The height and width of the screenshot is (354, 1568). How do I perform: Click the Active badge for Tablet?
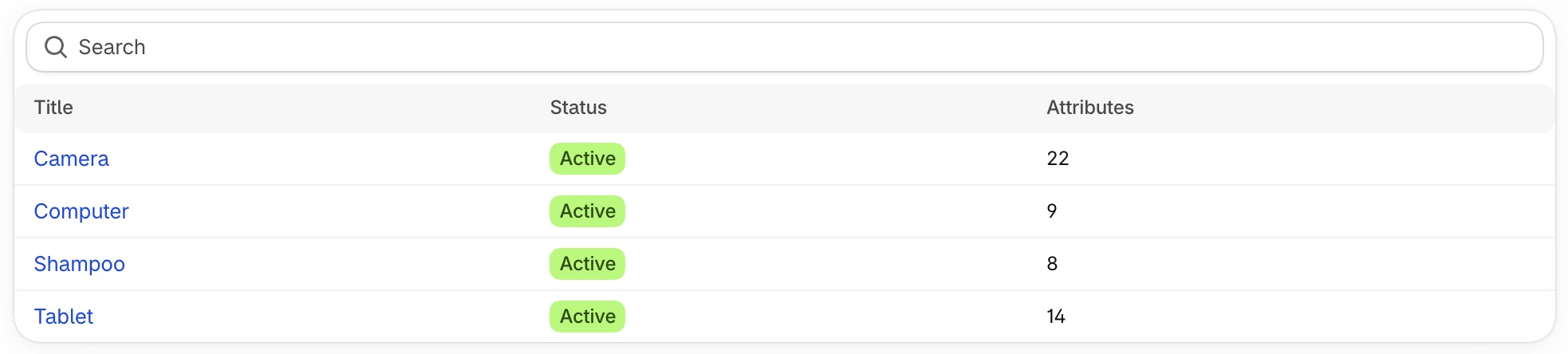[587, 317]
